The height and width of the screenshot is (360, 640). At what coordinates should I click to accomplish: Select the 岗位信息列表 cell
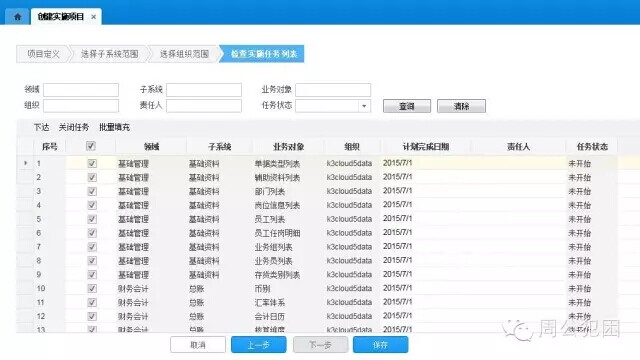click(x=277, y=205)
